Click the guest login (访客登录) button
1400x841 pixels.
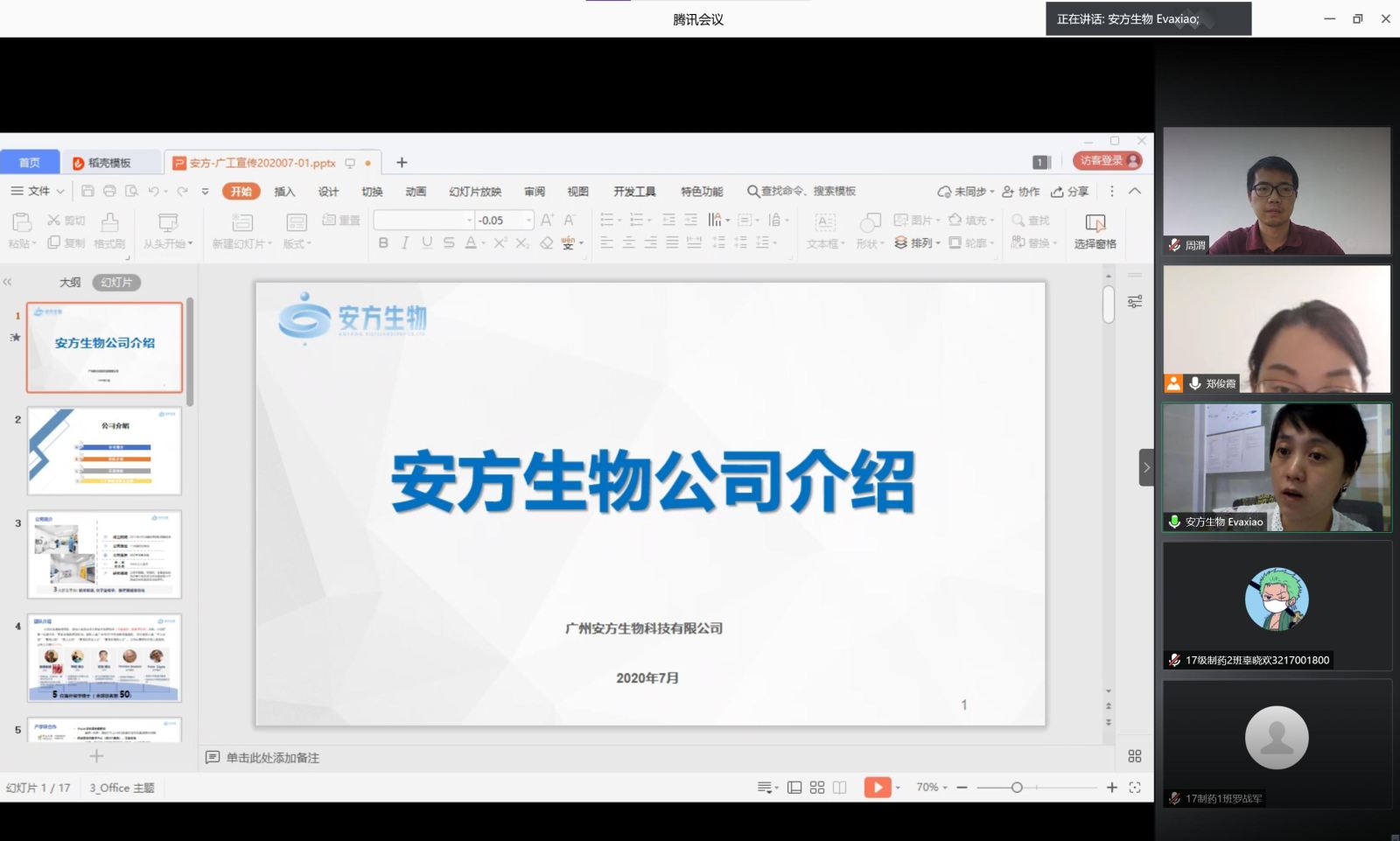[x=1108, y=161]
